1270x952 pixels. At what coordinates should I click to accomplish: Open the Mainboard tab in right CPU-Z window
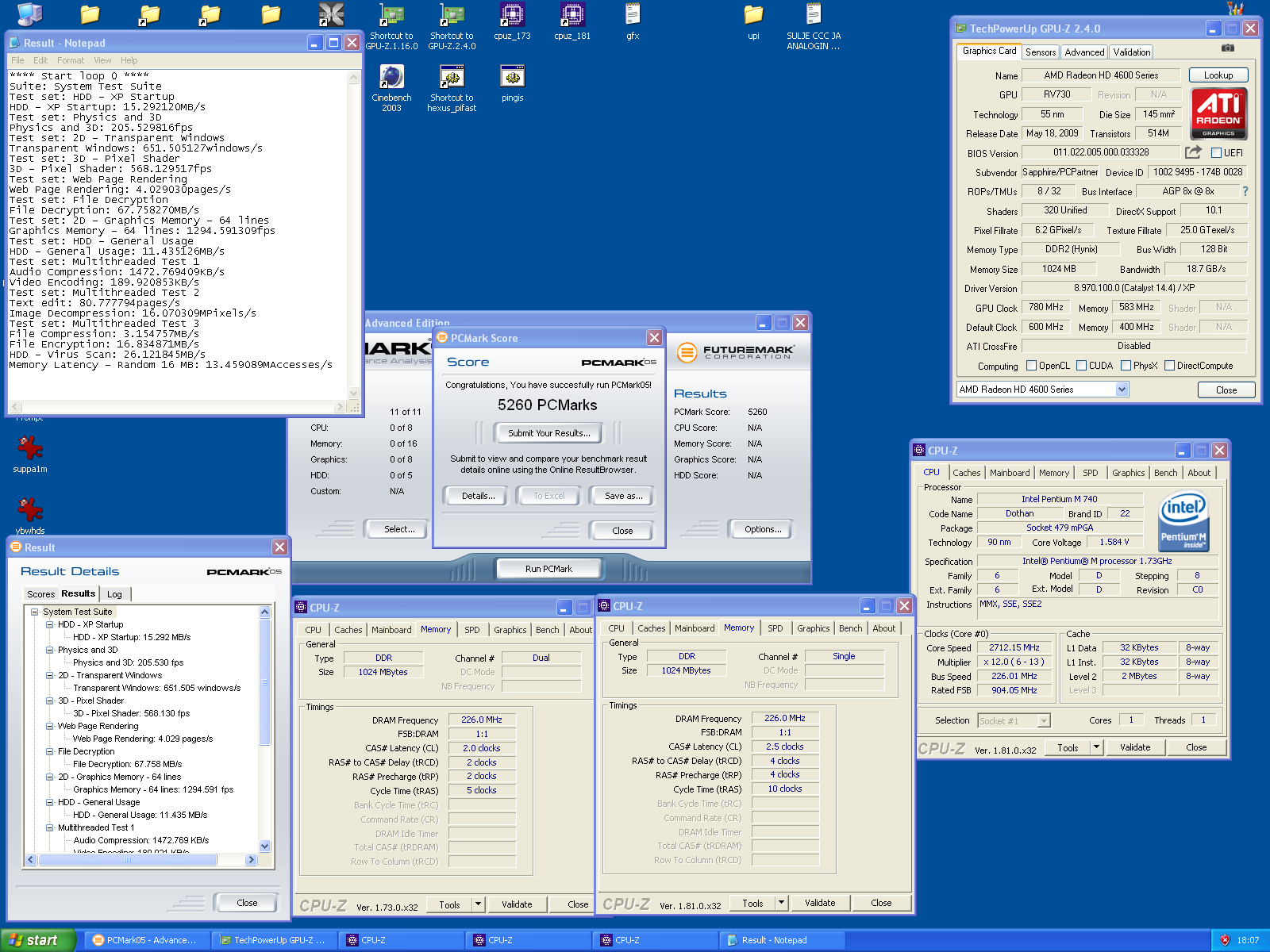1009,473
